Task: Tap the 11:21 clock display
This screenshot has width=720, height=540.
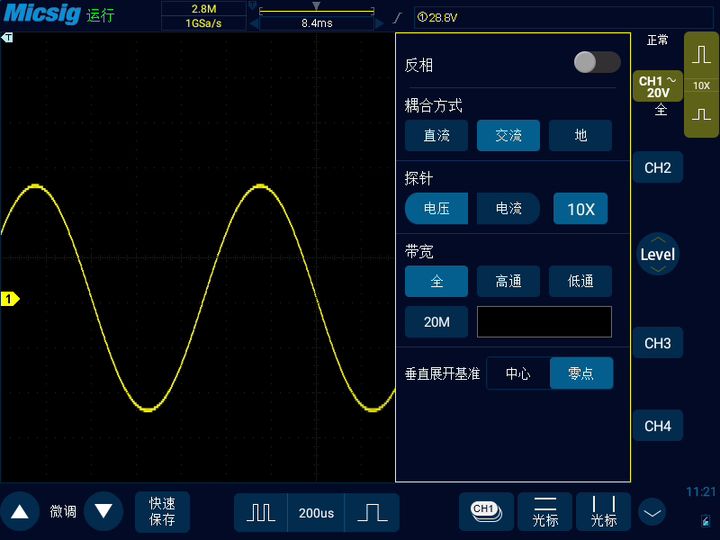Action: [701, 492]
